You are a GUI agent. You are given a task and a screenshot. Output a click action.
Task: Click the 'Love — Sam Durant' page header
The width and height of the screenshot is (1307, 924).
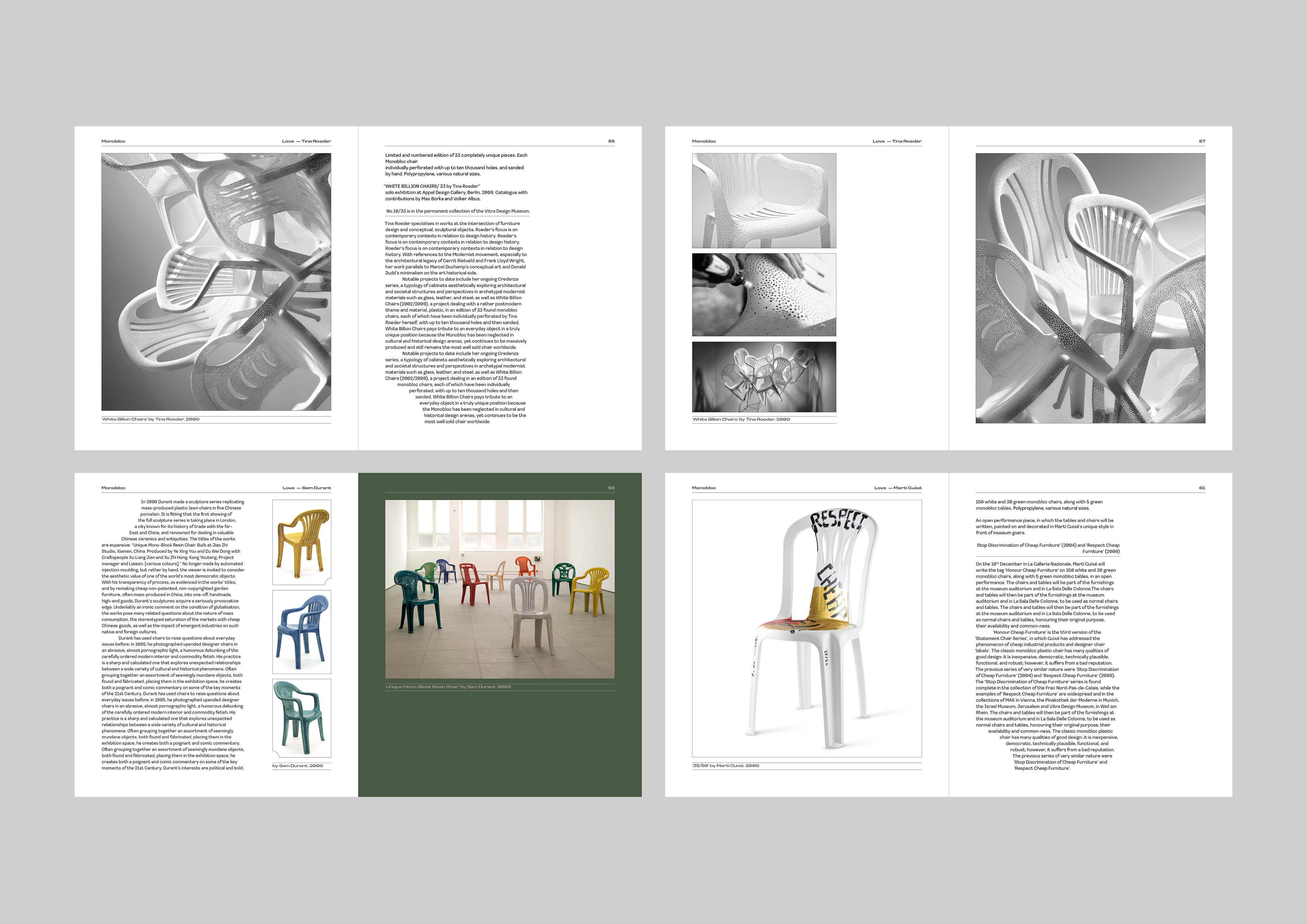pos(306,488)
